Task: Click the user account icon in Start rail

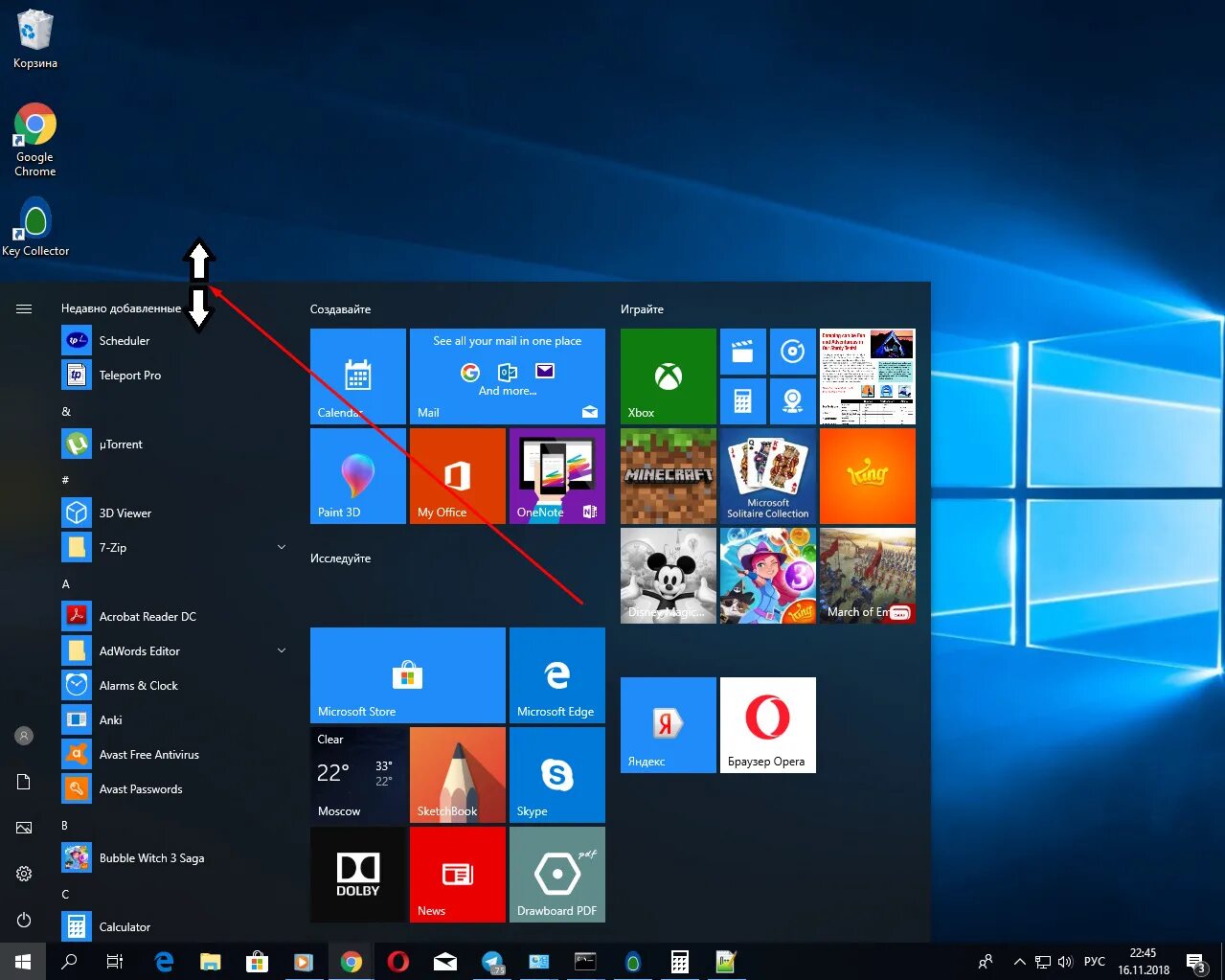Action: [24, 736]
